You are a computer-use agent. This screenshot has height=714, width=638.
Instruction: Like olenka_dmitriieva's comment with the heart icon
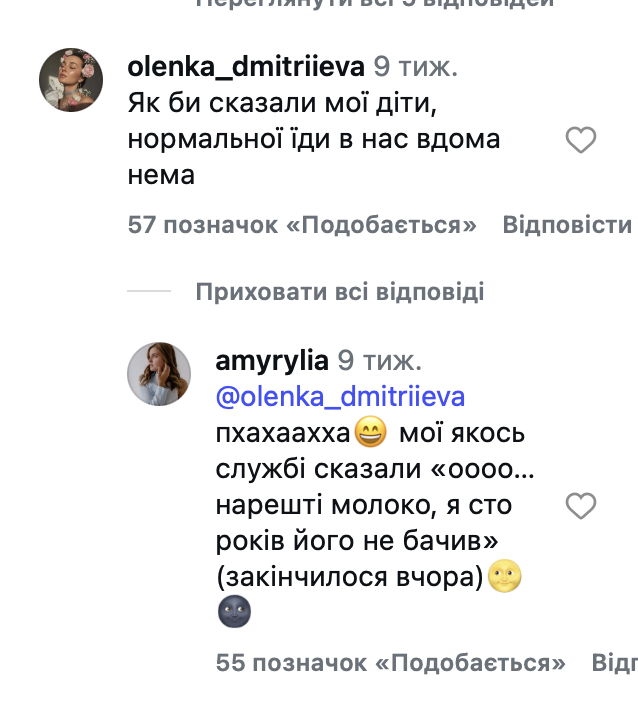click(581, 141)
